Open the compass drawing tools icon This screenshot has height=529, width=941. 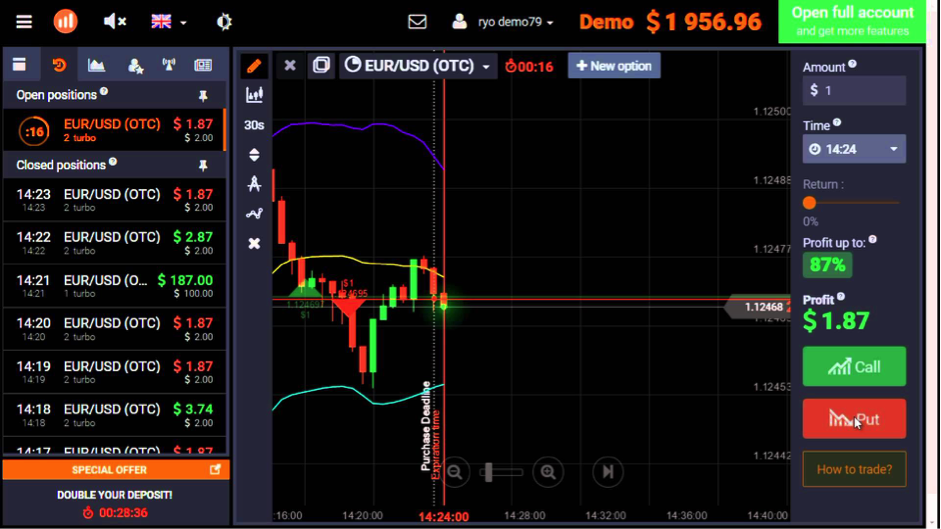tap(254, 184)
